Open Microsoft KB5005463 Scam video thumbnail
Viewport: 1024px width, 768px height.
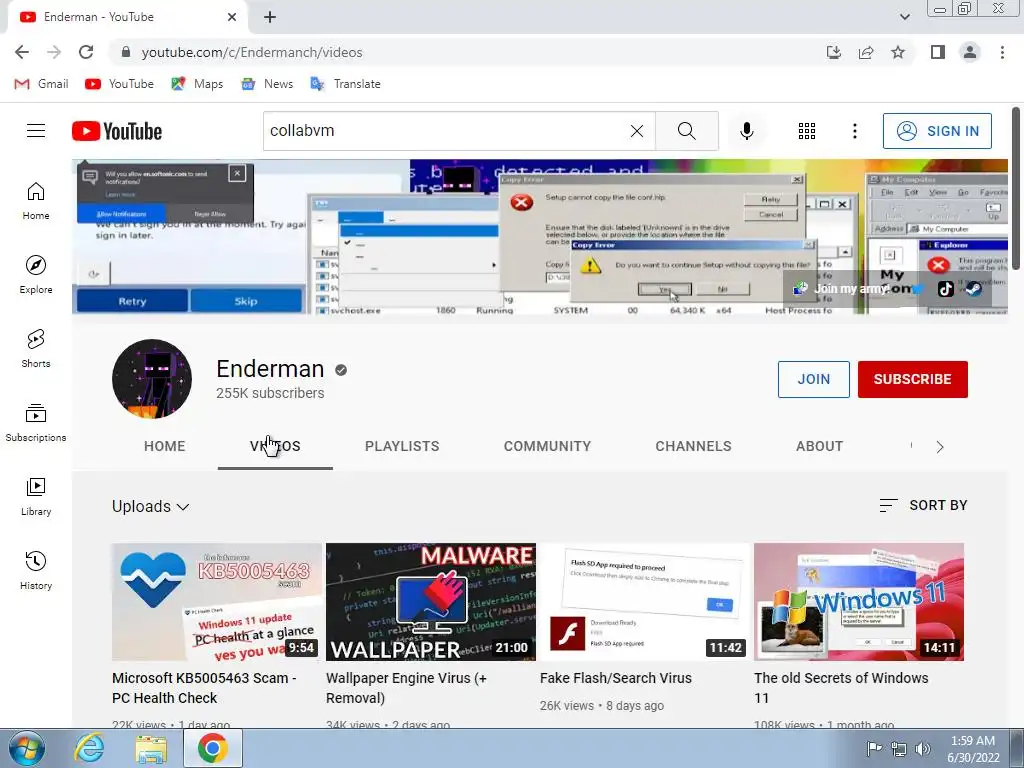pyautogui.click(x=217, y=602)
